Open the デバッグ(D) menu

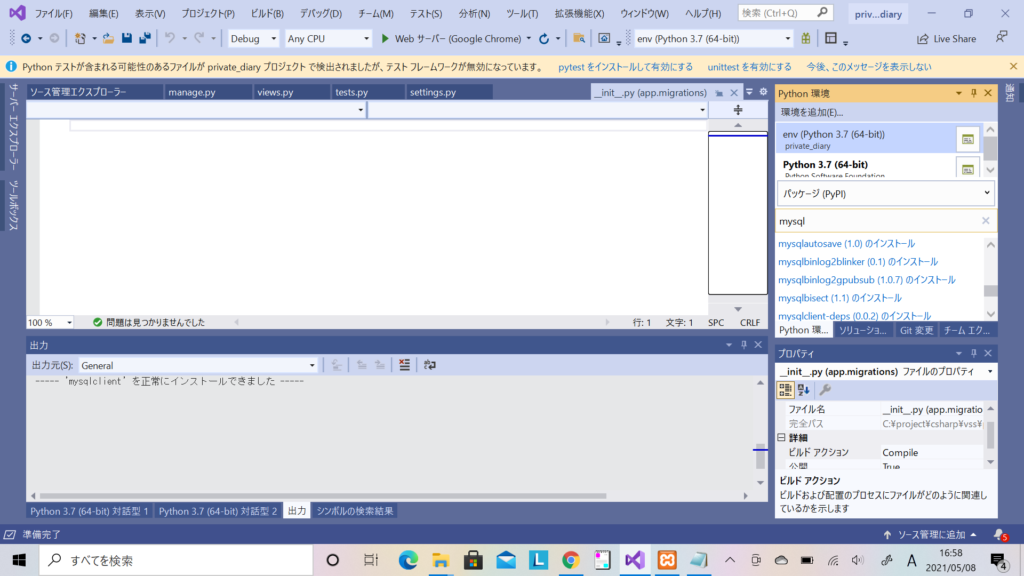click(321, 13)
